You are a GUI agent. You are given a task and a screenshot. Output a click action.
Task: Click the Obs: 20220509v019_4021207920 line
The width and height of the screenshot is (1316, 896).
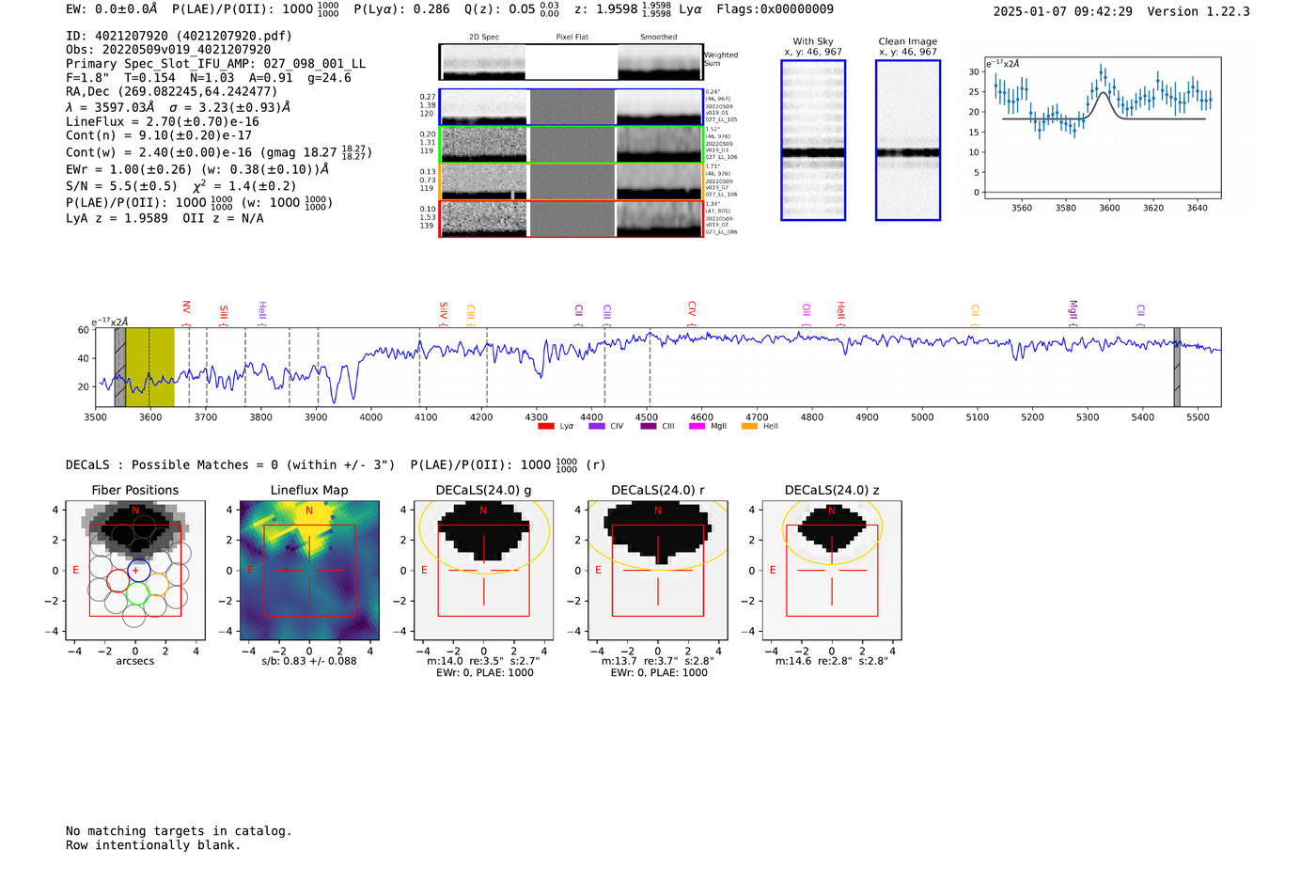pyautogui.click(x=168, y=50)
